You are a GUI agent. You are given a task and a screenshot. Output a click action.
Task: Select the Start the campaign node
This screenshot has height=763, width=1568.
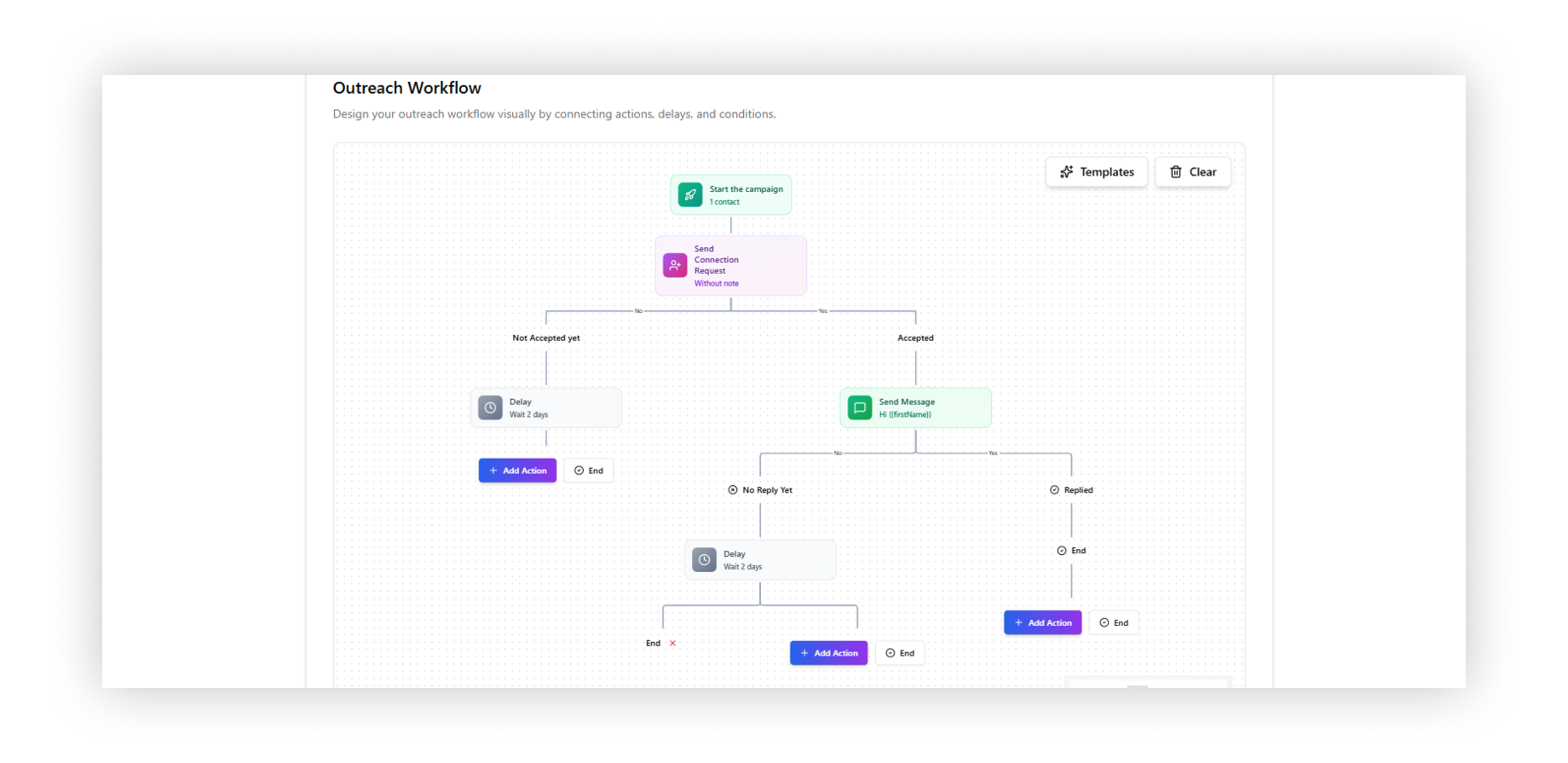pos(730,195)
